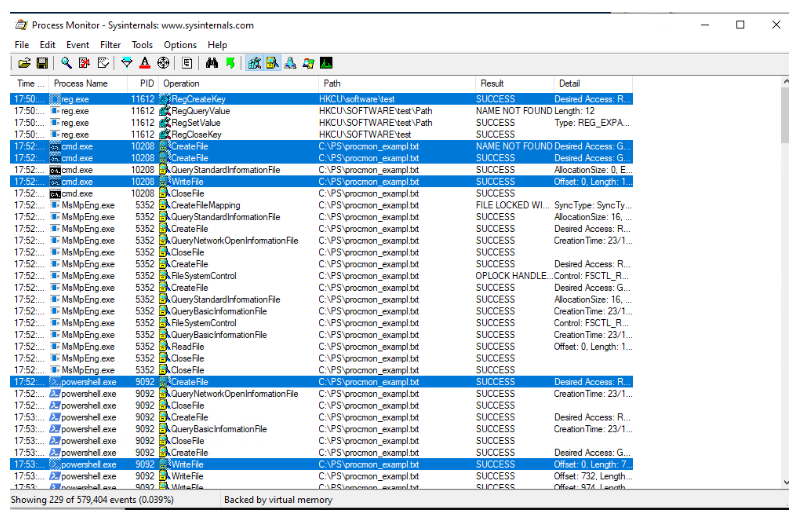The height and width of the screenshot is (510, 795).
Task: Open the Tools menu
Action: point(142,45)
